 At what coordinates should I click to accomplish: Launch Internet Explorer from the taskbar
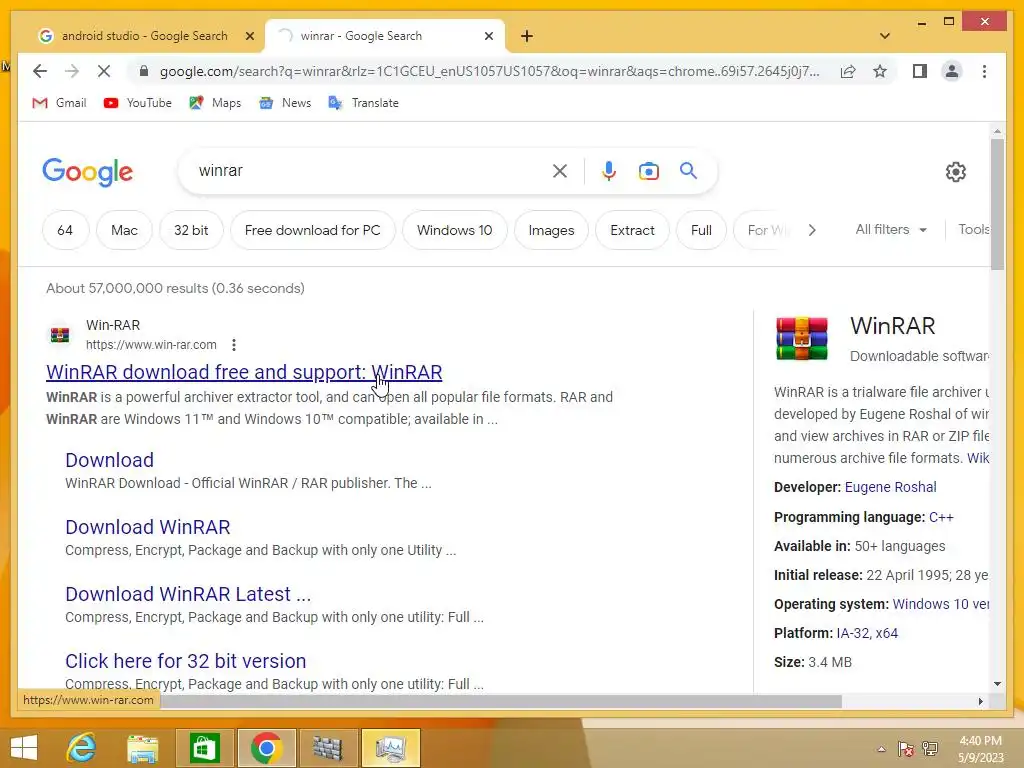point(81,748)
